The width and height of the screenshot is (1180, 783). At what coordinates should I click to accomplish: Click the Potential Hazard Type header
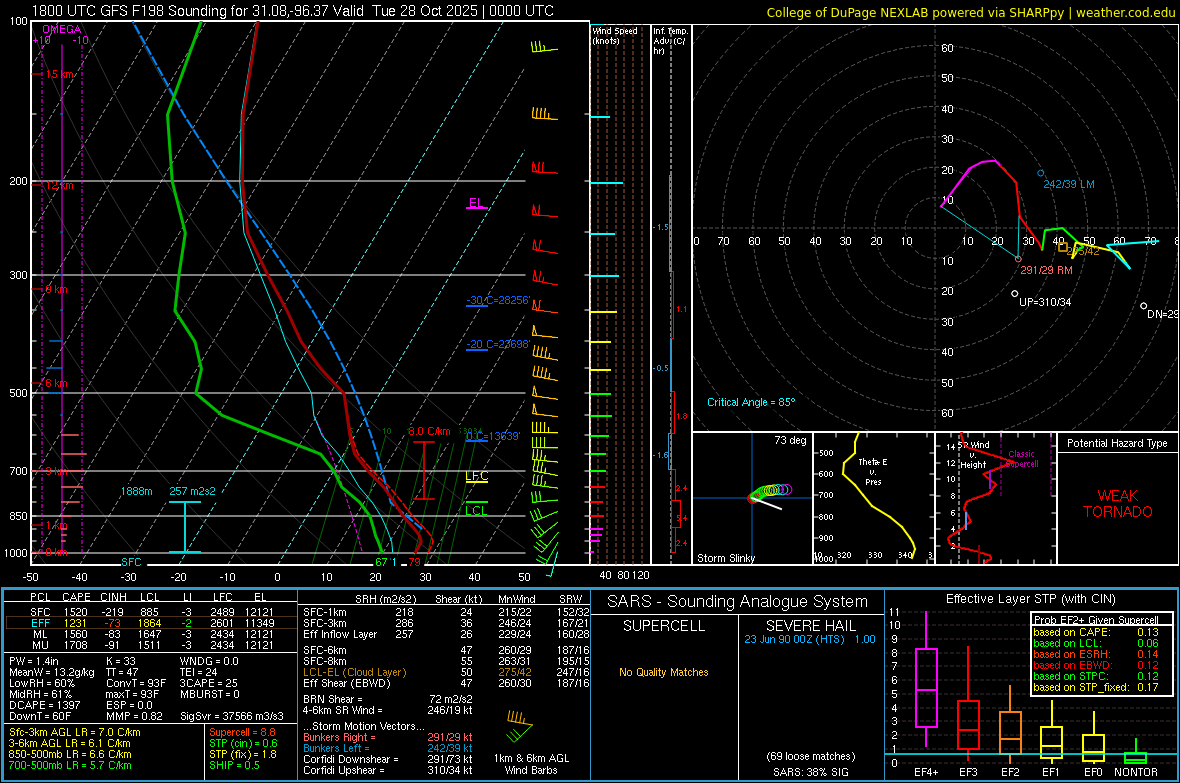[x=1117, y=443]
